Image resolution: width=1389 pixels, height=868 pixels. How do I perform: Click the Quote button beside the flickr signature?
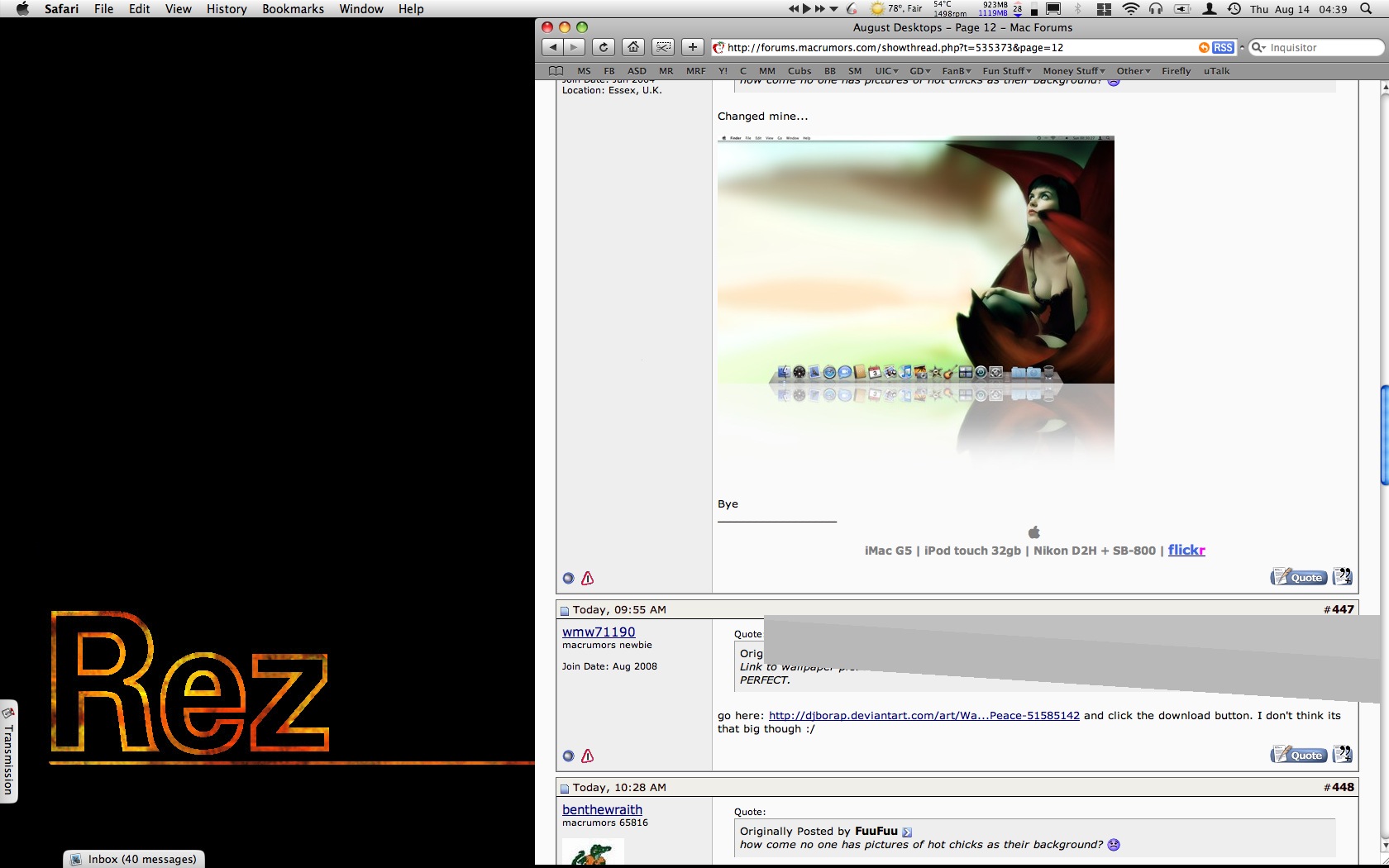click(1299, 577)
